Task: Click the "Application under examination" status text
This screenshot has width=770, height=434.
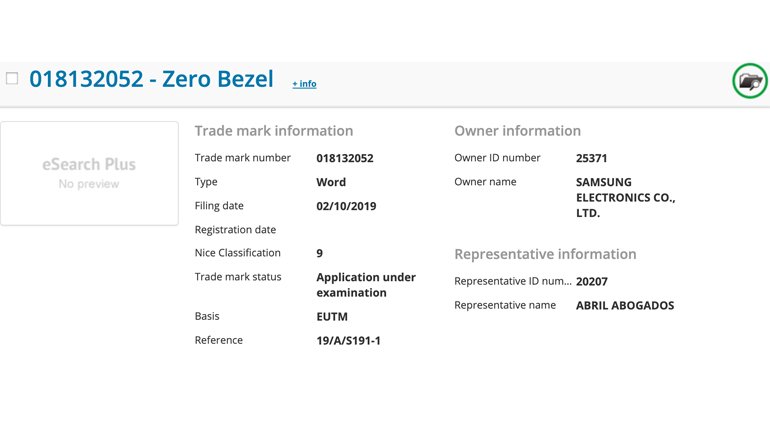Action: pyautogui.click(x=365, y=285)
